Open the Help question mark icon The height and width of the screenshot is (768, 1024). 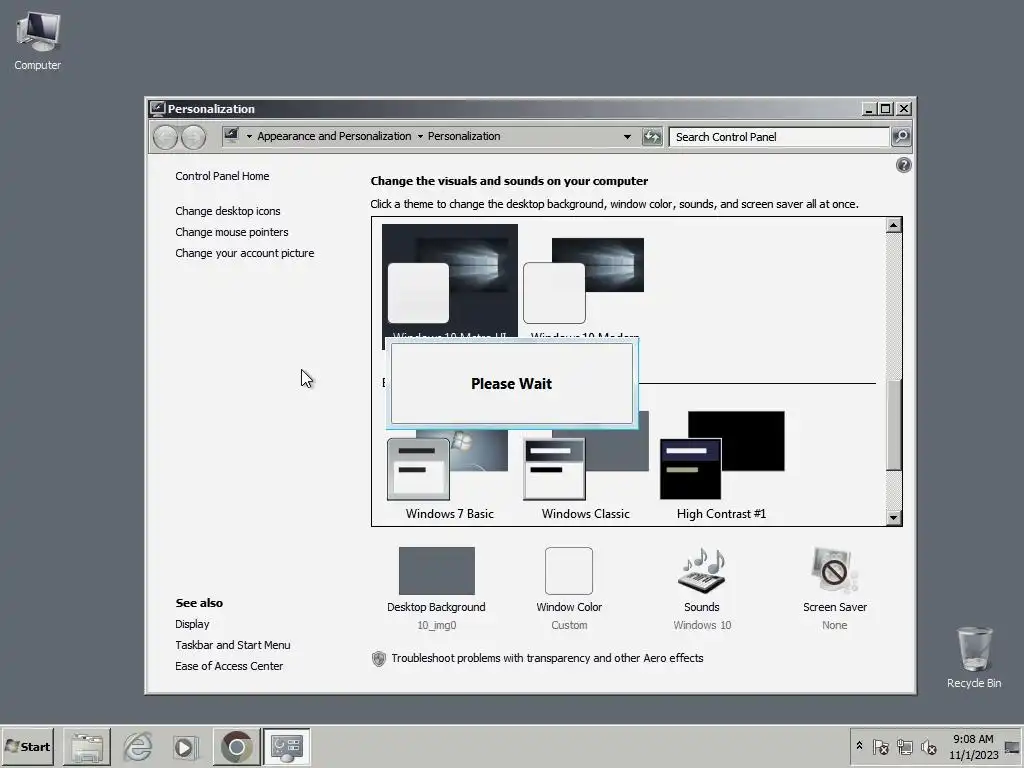pos(903,165)
